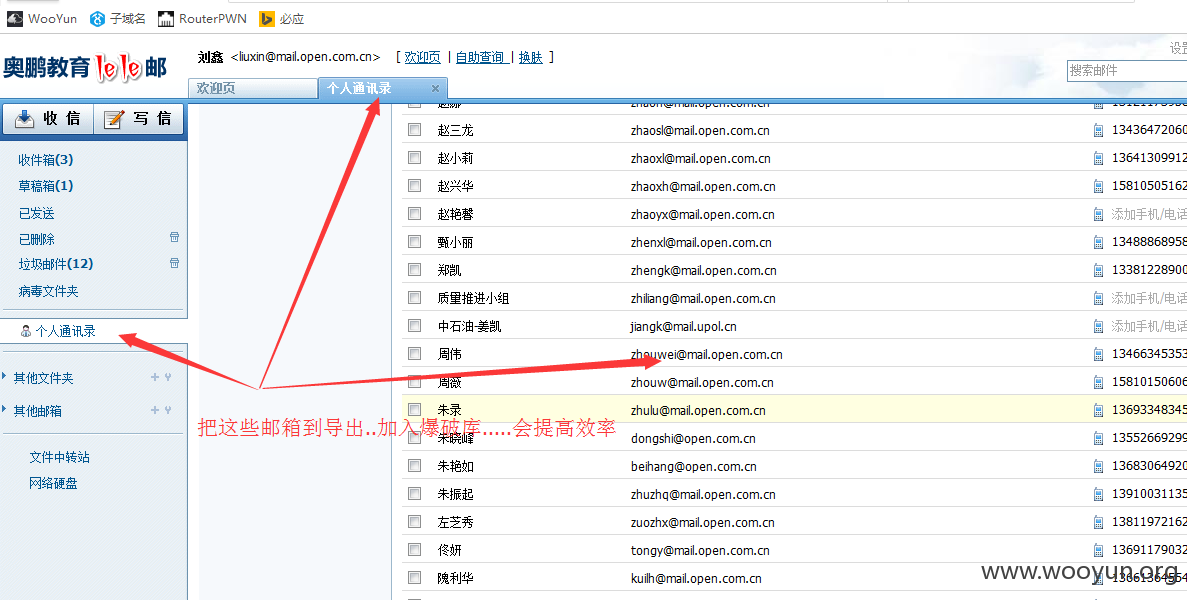Open the 收件箱(3) inbox folder
Viewport: 1187px width, 600px height.
click(x=46, y=160)
